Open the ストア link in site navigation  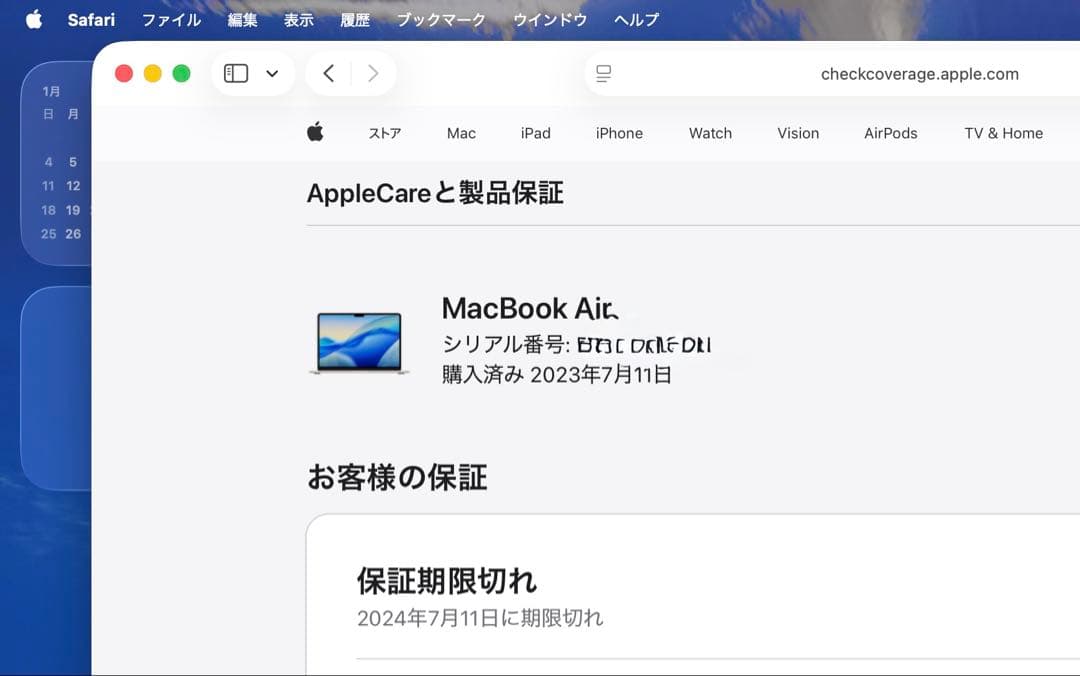384,133
